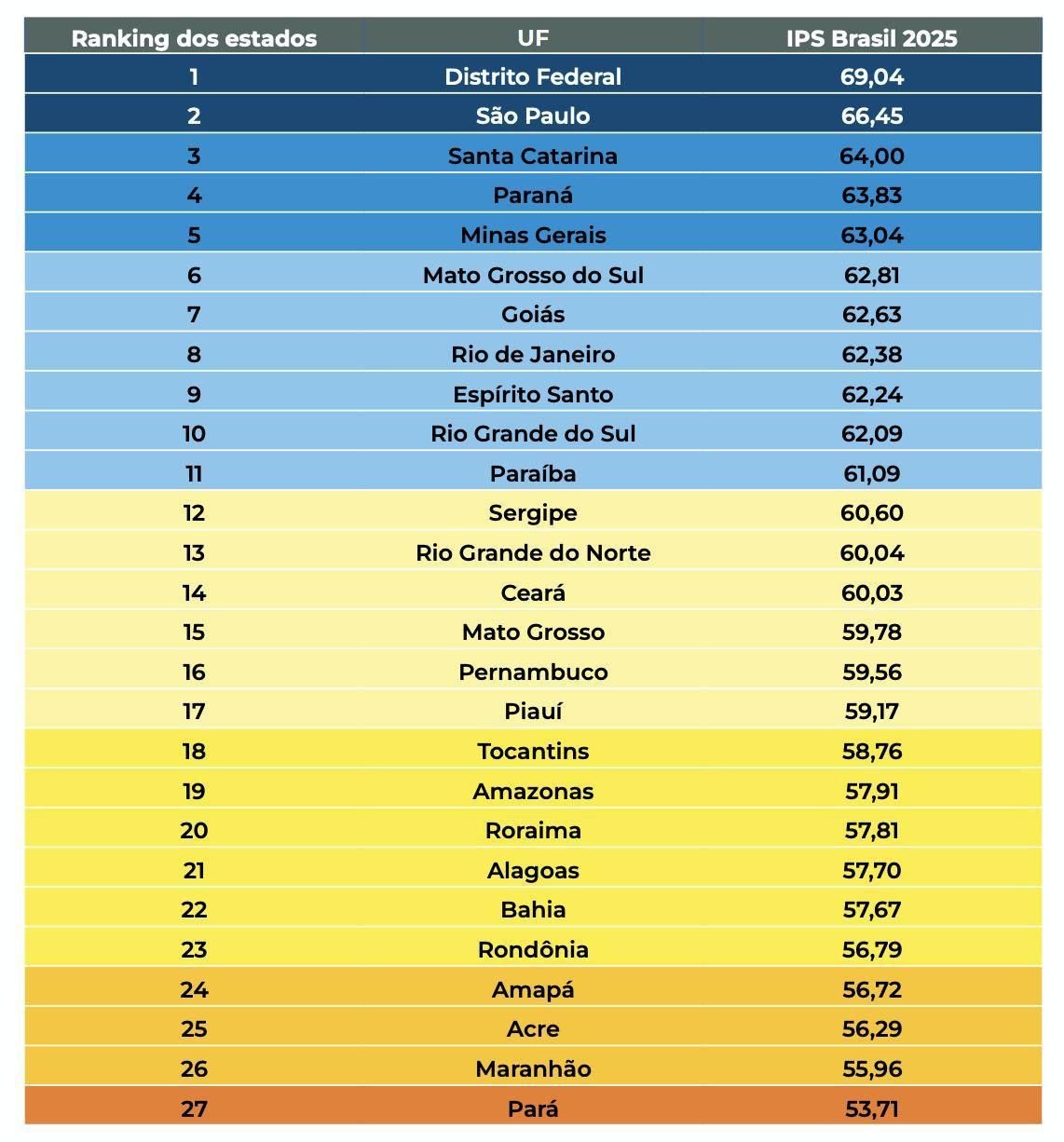1064x1142 pixels.
Task: Select the Distrito Federal cell
Action: [533, 76]
